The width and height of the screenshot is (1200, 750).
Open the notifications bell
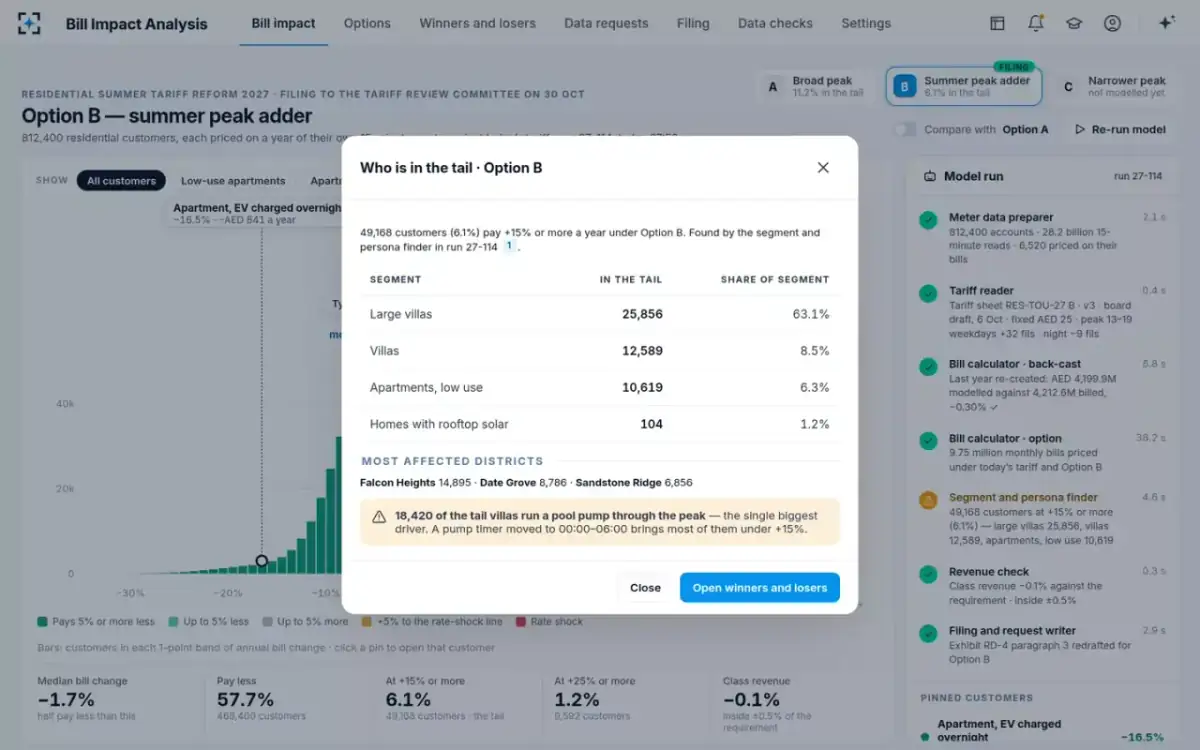1035,23
